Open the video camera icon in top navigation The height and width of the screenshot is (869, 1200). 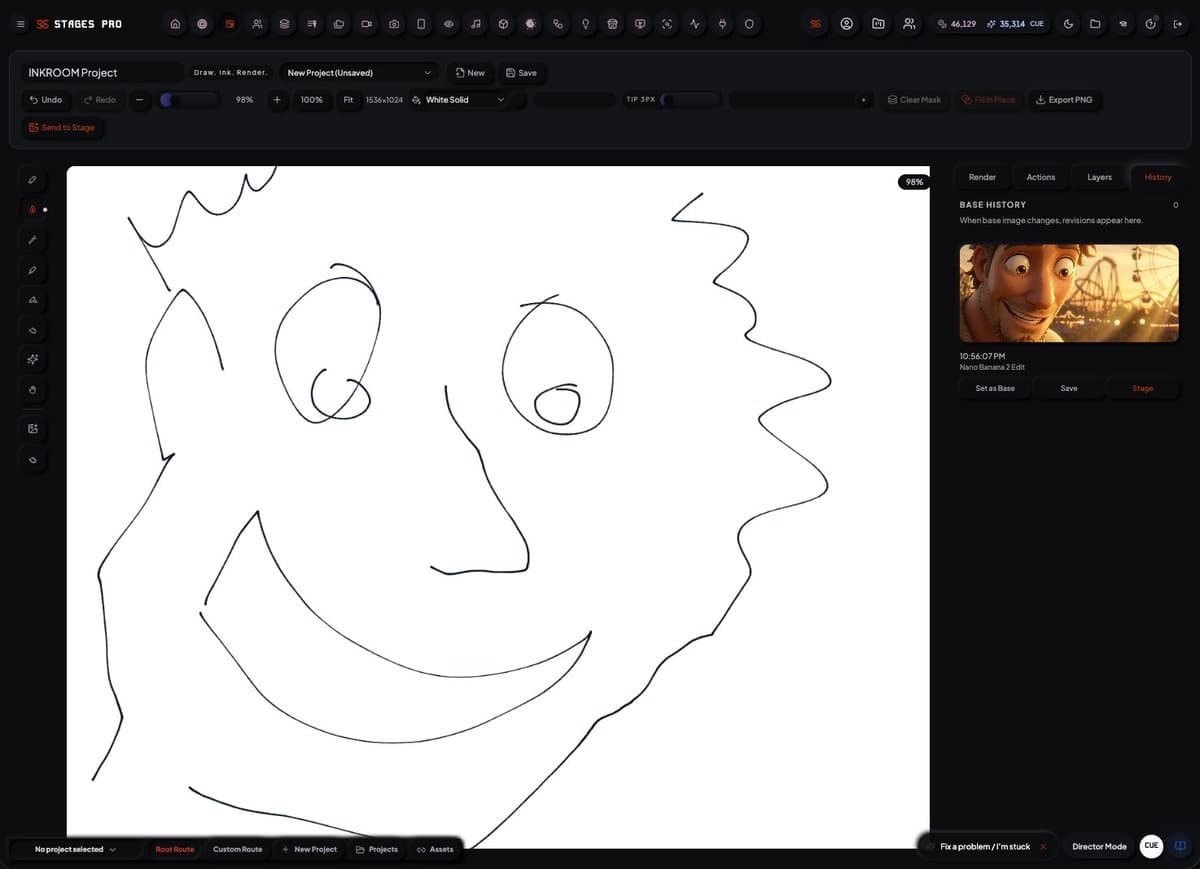coord(367,24)
